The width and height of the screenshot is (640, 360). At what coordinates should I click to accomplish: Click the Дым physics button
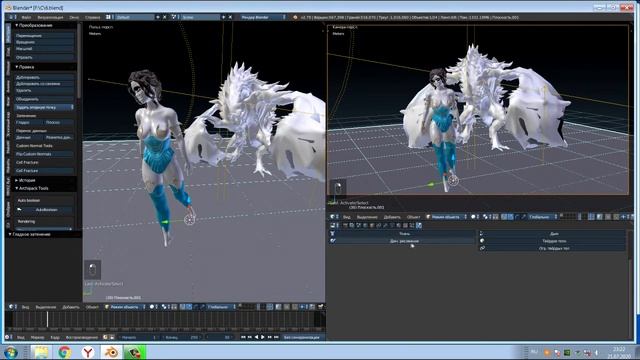pos(552,234)
